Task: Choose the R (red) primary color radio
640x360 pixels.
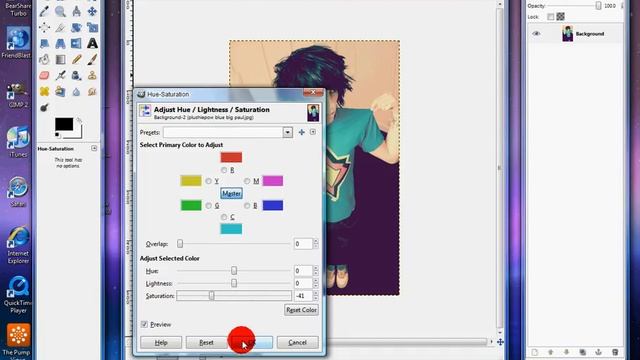Action: click(x=224, y=170)
